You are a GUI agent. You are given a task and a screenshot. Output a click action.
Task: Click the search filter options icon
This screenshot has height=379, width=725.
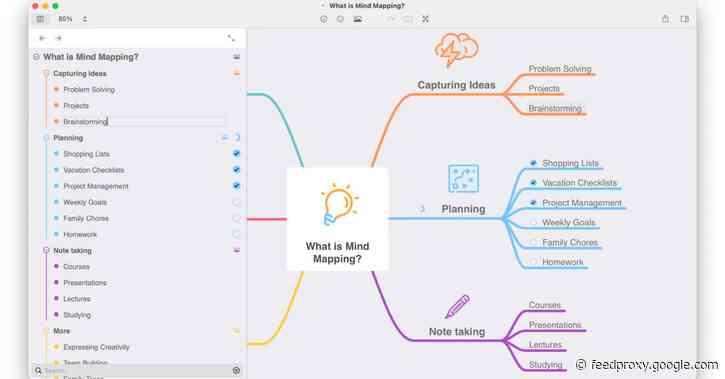[x=236, y=371]
